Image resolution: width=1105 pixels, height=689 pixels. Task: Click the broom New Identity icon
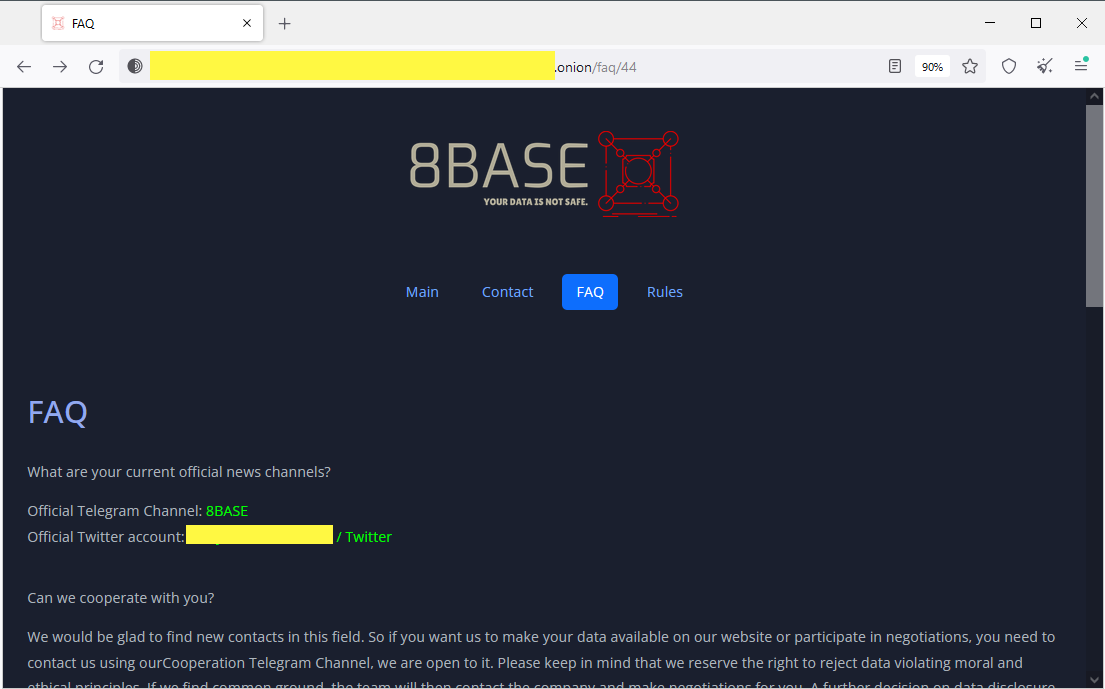click(x=1044, y=66)
